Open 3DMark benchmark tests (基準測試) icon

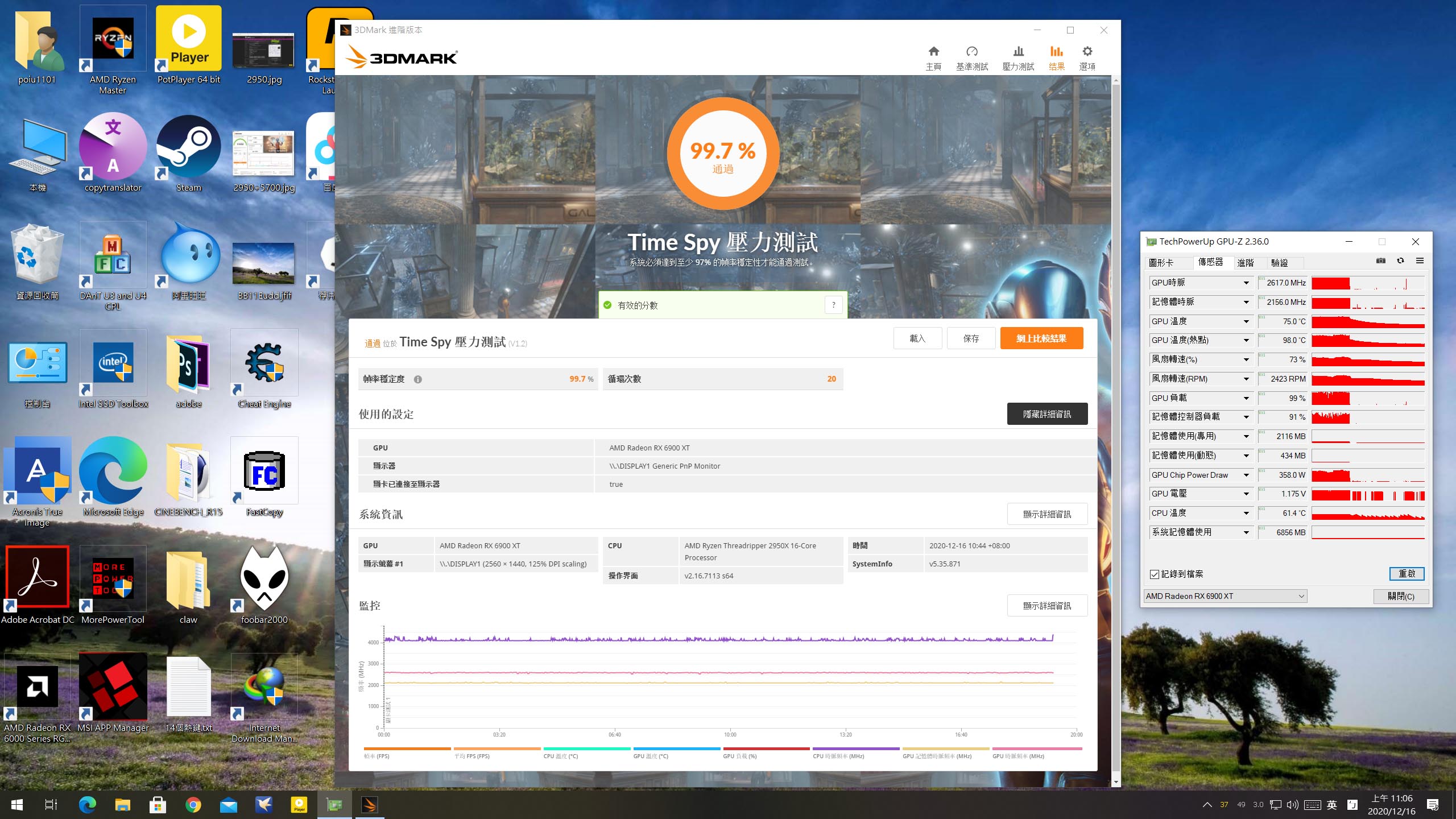[x=972, y=59]
